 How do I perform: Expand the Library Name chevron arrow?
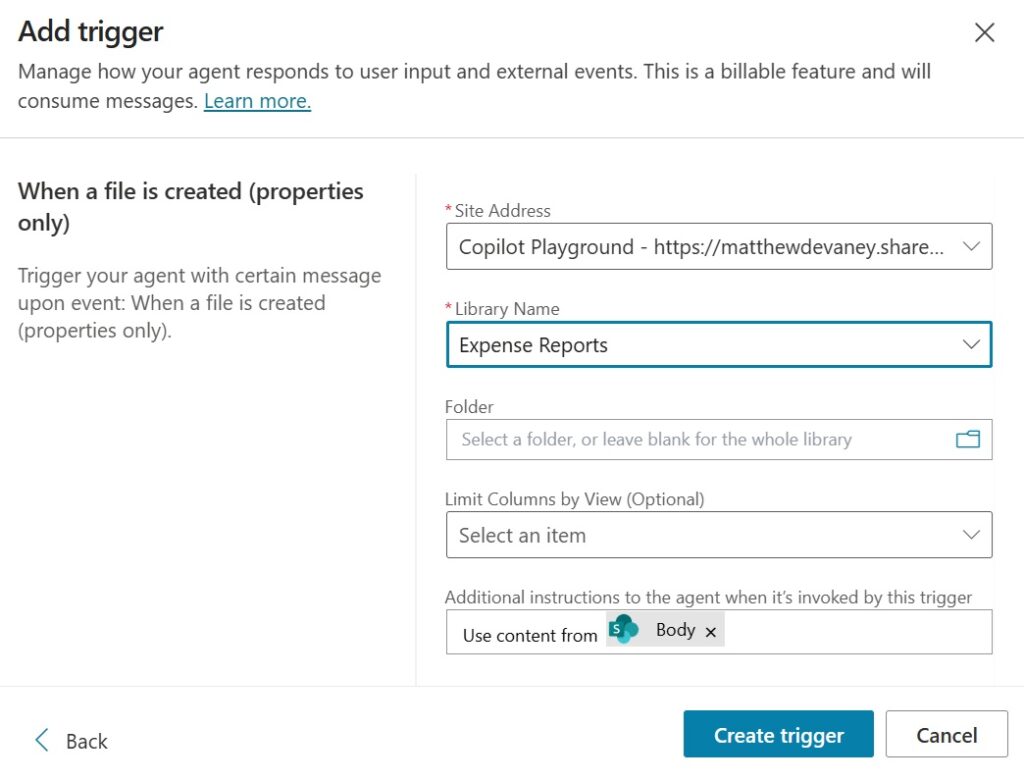pyautogui.click(x=971, y=345)
